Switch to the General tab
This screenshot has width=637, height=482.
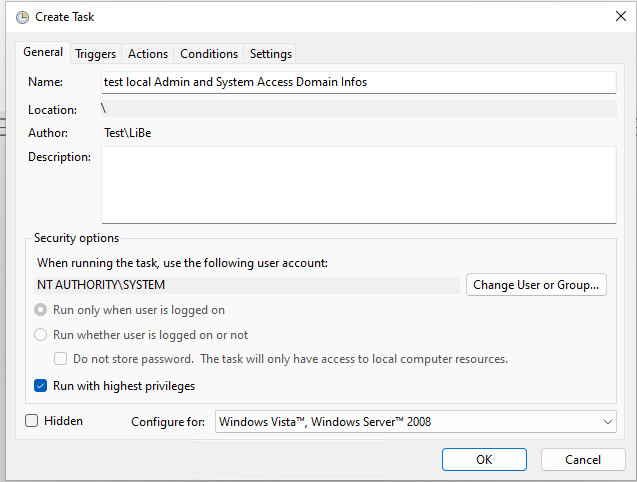point(43,53)
